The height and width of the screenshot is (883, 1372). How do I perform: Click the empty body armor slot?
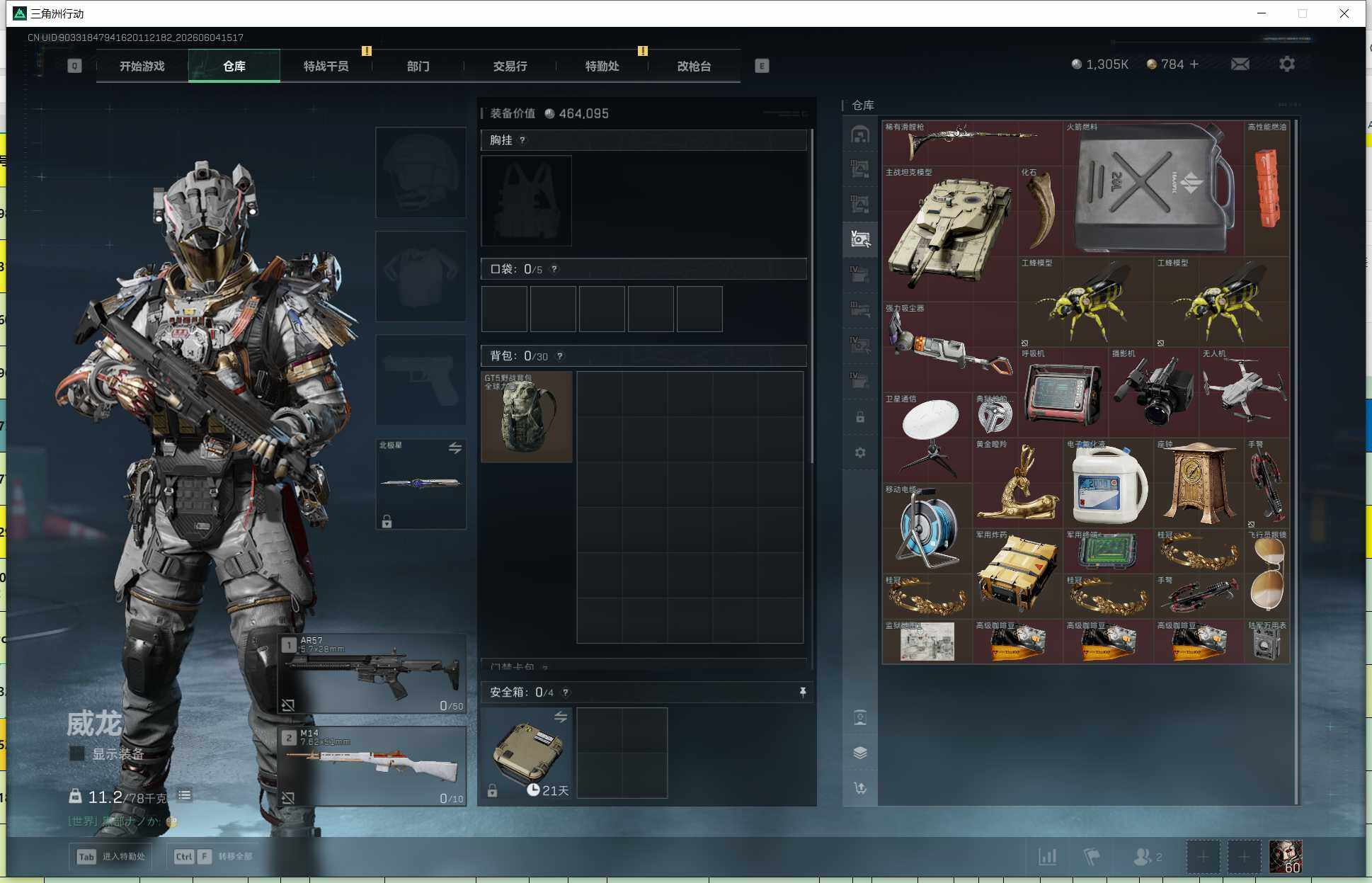(x=421, y=276)
